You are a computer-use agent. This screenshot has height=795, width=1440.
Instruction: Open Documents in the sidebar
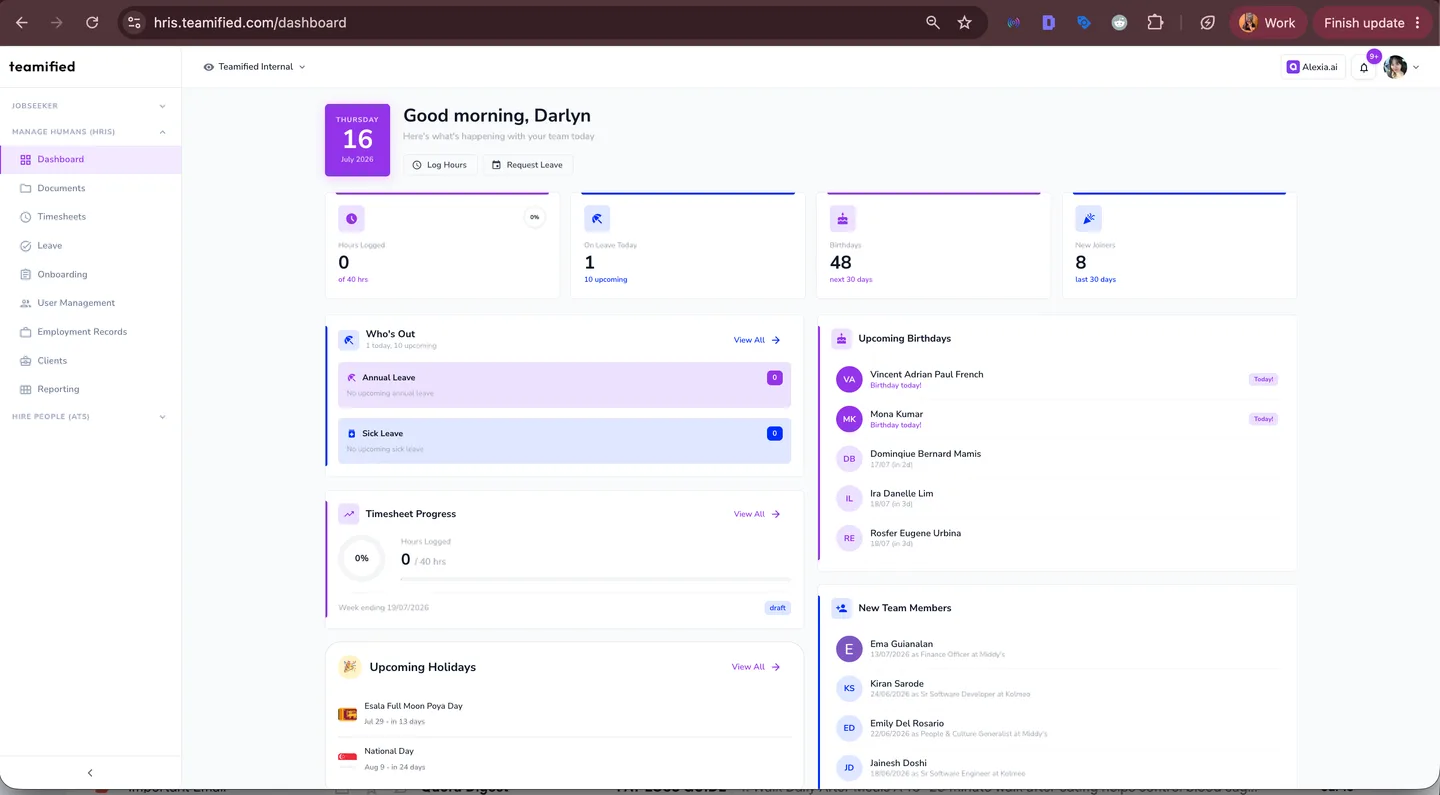[91, 188]
